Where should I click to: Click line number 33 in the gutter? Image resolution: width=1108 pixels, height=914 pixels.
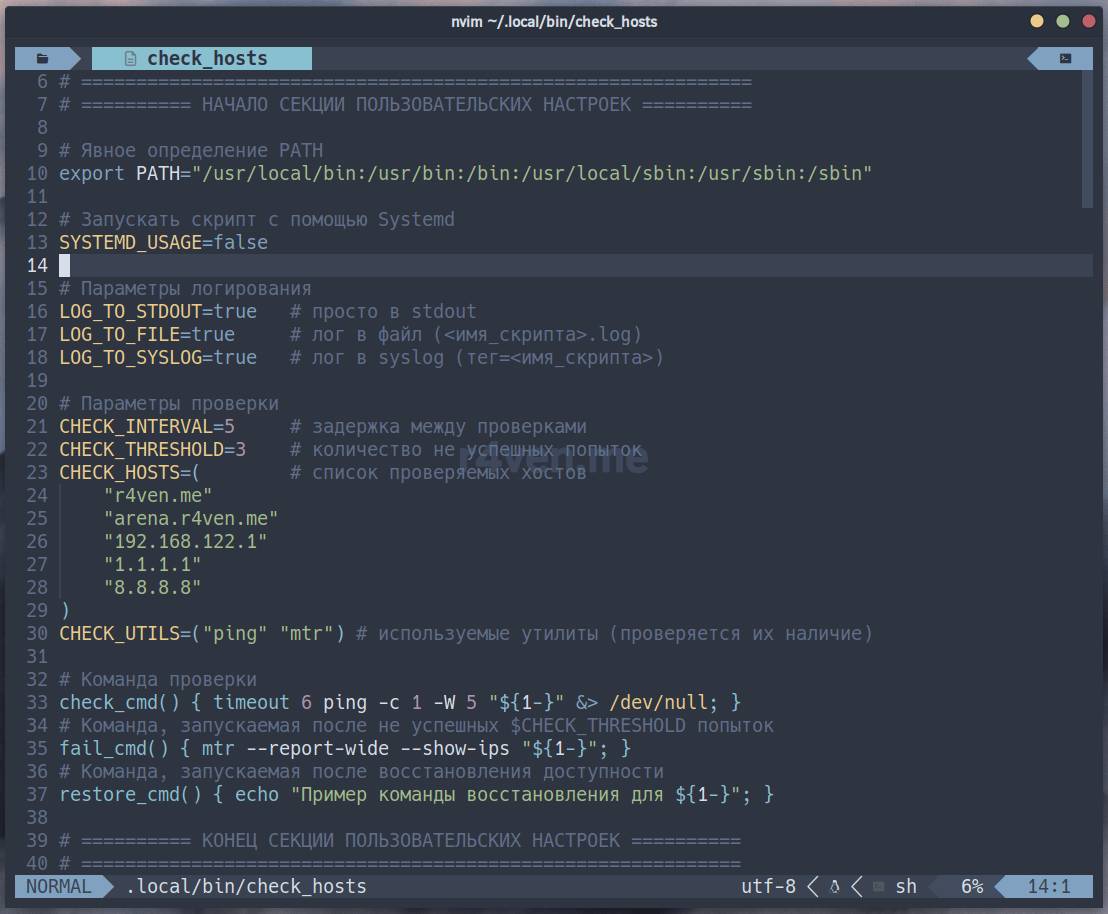37,703
